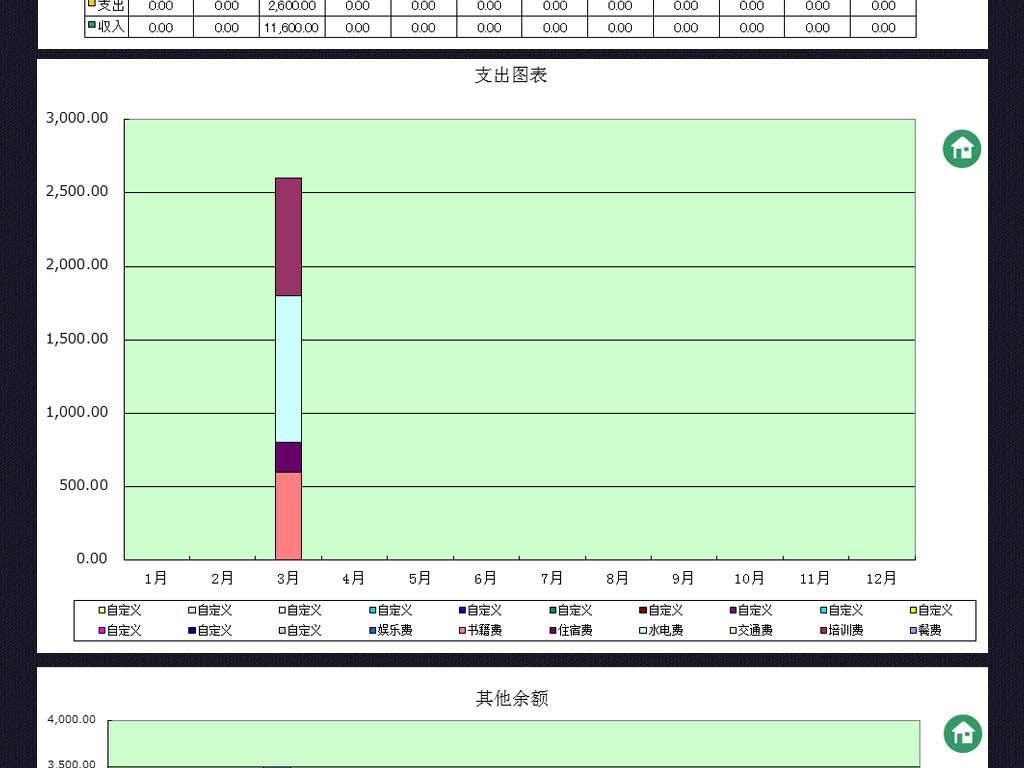Select the 娱乐费 legend entry
Image resolution: width=1024 pixels, height=768 pixels.
[x=391, y=630]
